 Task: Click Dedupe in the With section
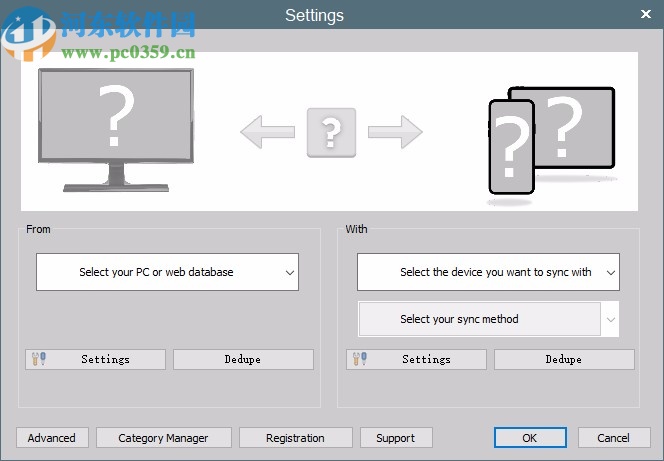click(x=564, y=359)
